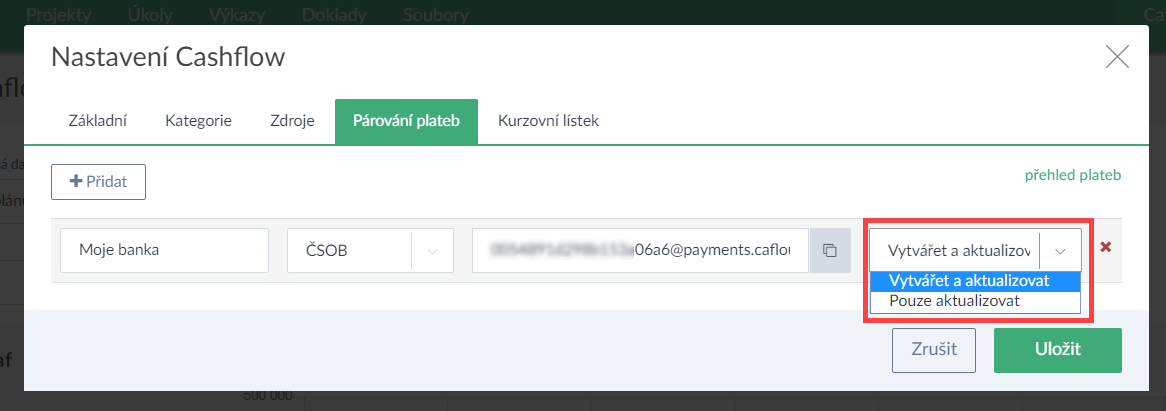
Task: Select the Párování plateb tab
Action: coord(406,121)
